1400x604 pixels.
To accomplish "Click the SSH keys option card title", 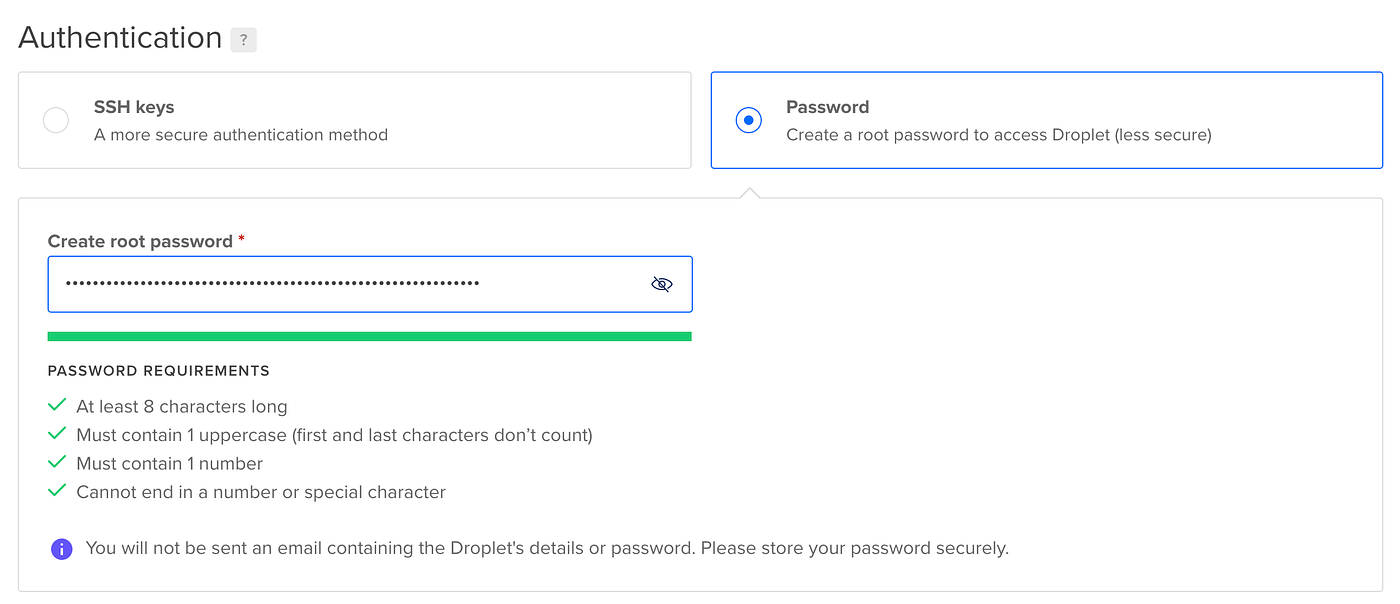I will (x=134, y=107).
